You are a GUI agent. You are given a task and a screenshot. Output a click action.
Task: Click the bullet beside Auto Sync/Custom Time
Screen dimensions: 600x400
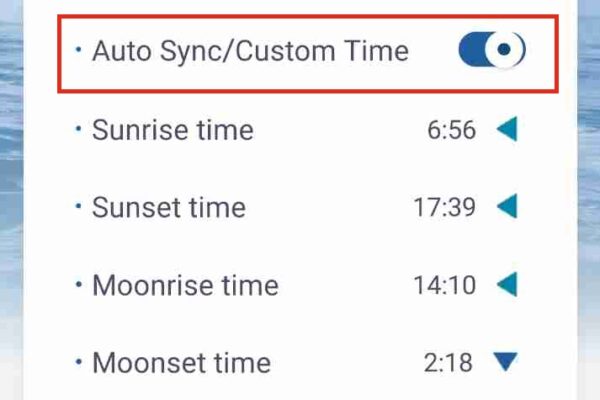[x=78, y=49]
